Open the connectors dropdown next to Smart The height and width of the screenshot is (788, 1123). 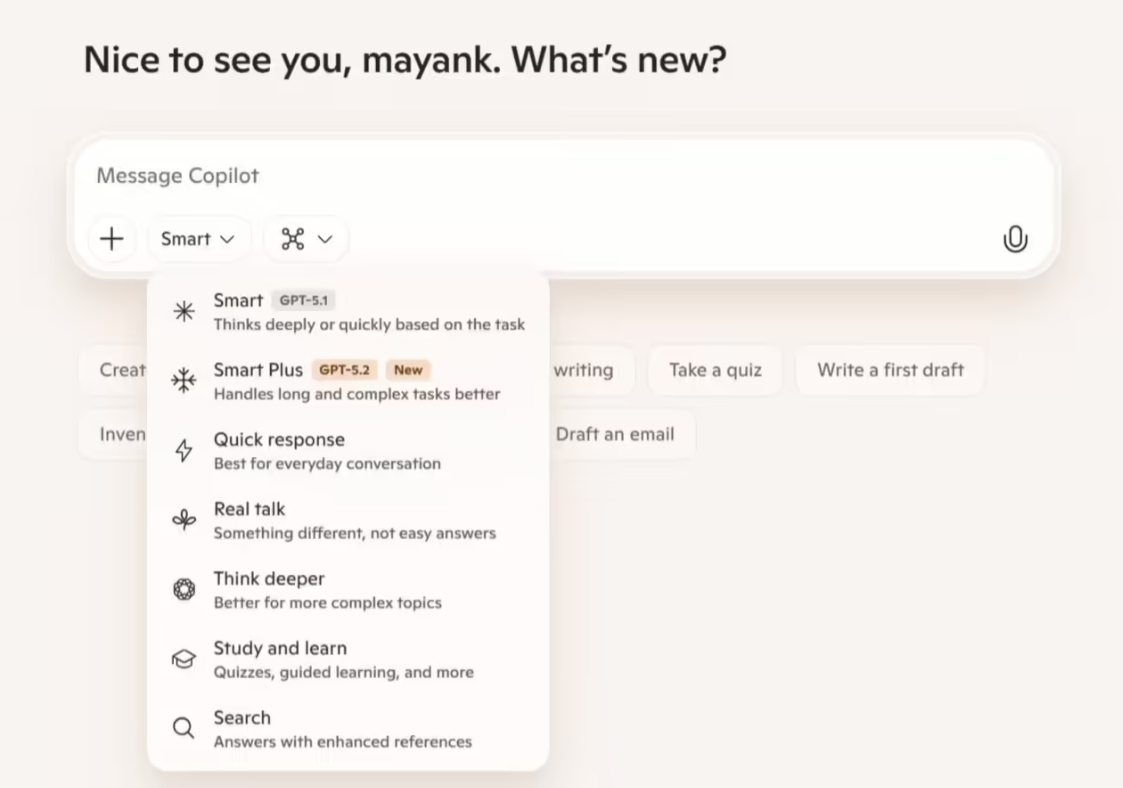(x=306, y=239)
